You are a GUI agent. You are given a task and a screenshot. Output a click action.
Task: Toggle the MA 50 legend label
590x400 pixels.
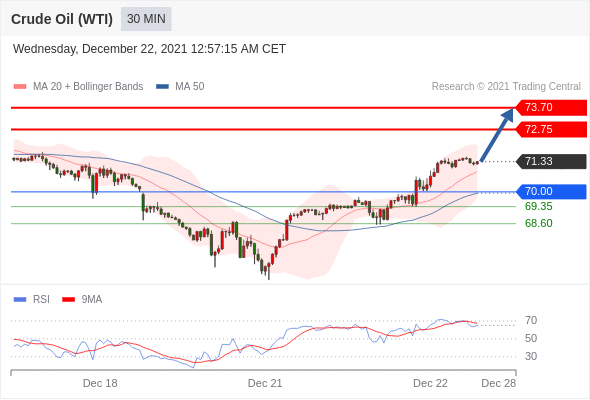coord(190,87)
